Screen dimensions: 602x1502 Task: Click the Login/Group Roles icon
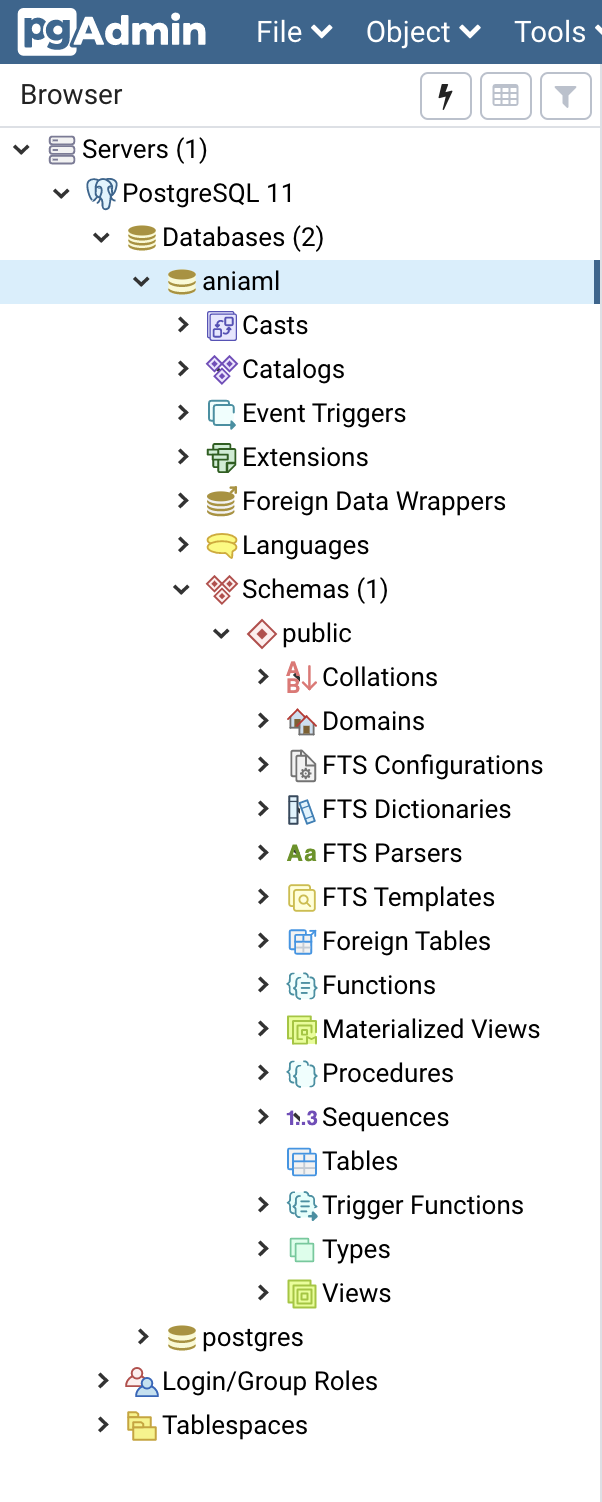point(142,1381)
